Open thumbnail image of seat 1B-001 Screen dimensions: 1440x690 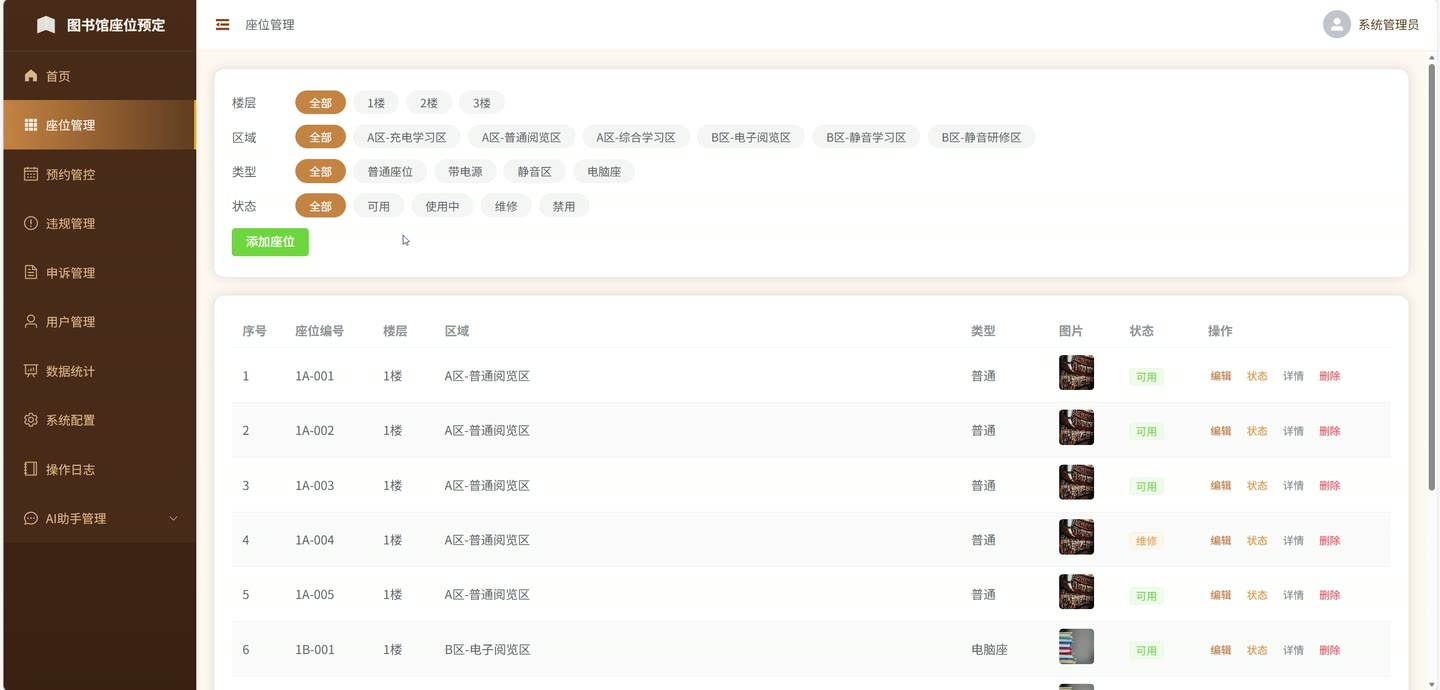click(1076, 646)
